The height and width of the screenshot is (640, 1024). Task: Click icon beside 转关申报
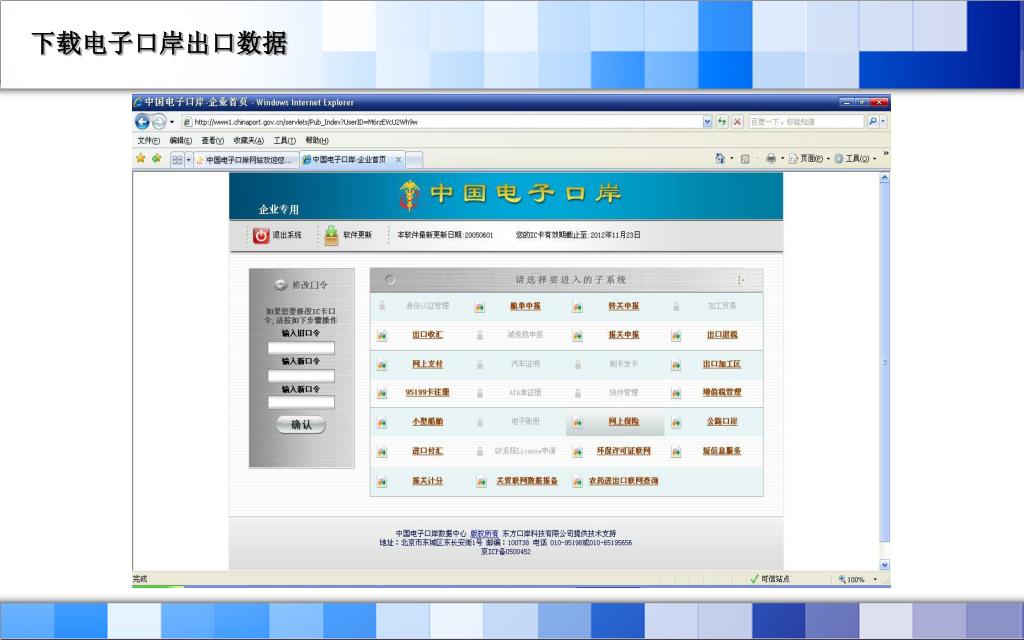click(577, 307)
